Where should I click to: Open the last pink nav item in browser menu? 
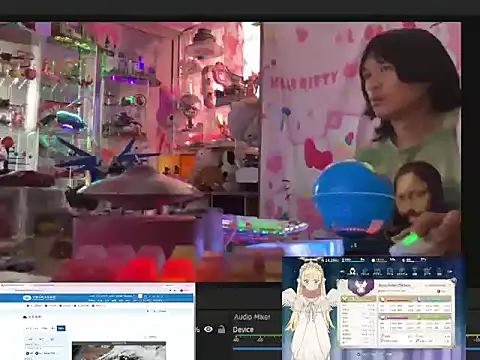point(100,305)
